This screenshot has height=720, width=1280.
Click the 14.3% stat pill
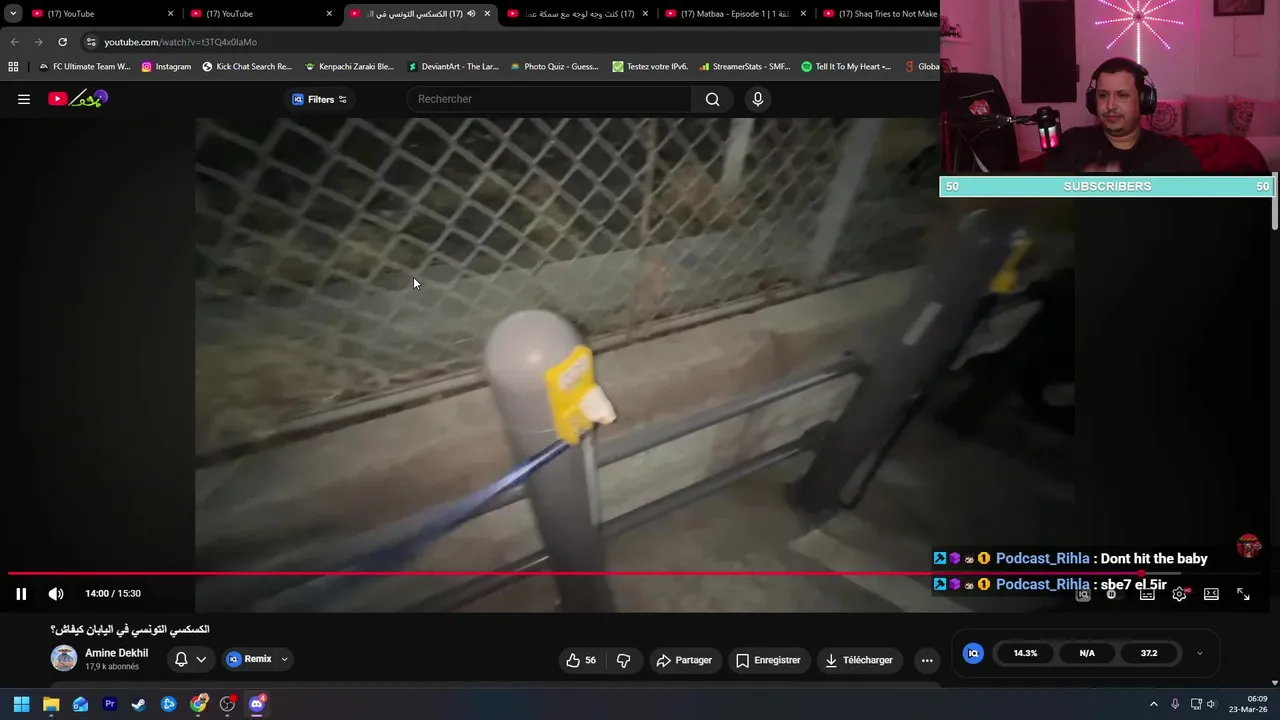(x=1025, y=653)
